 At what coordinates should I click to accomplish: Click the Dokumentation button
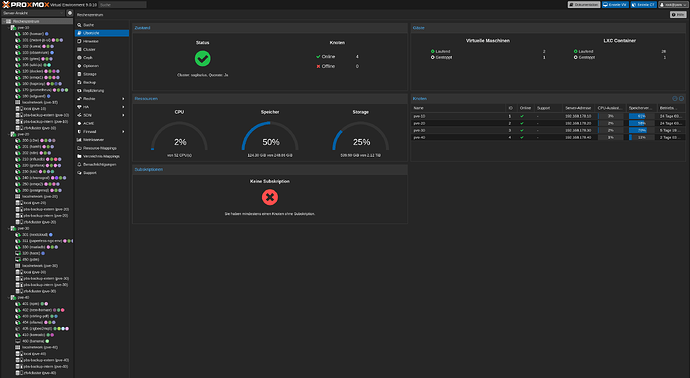click(584, 4)
